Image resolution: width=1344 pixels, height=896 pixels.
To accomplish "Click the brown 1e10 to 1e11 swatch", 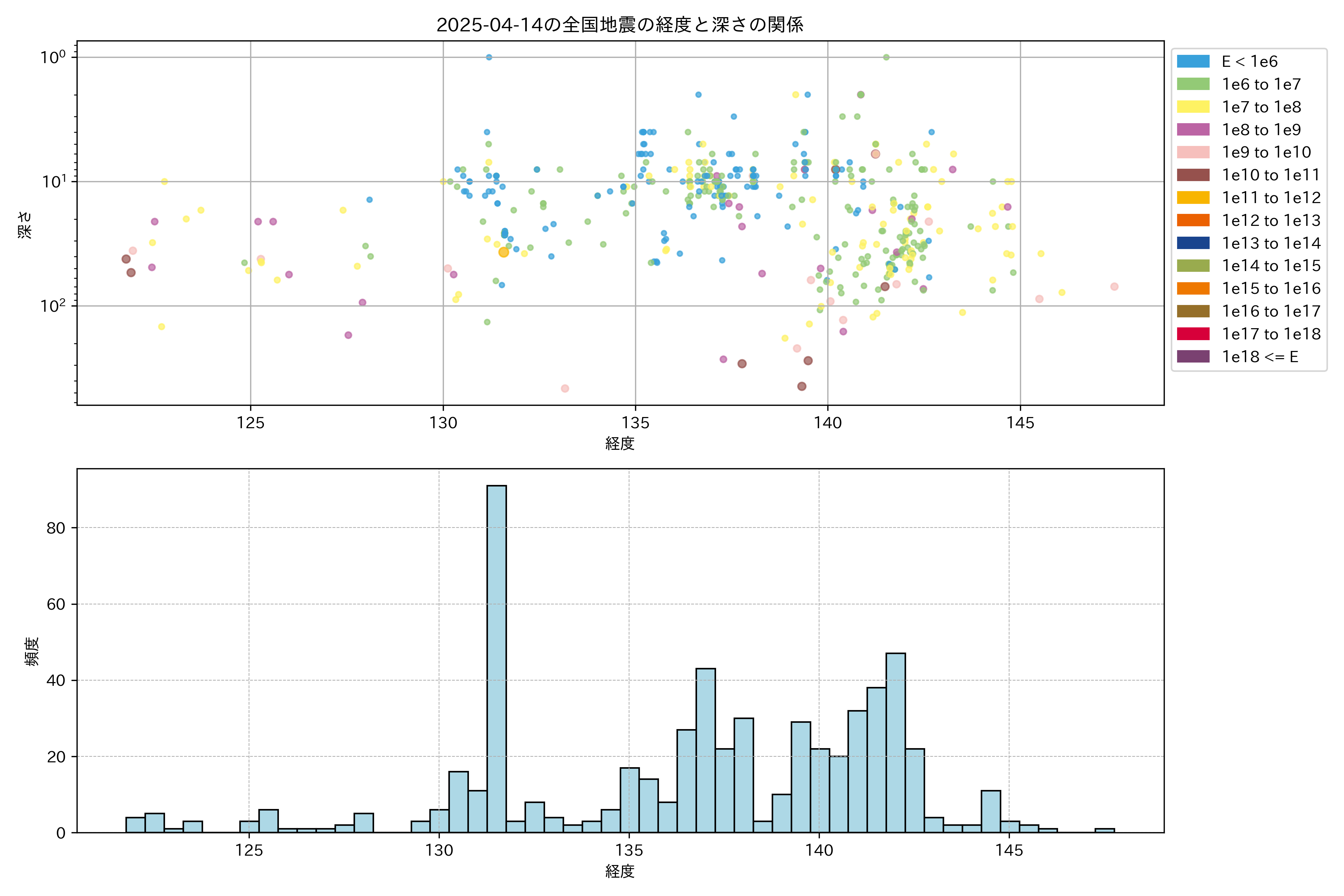I will point(1192,175).
